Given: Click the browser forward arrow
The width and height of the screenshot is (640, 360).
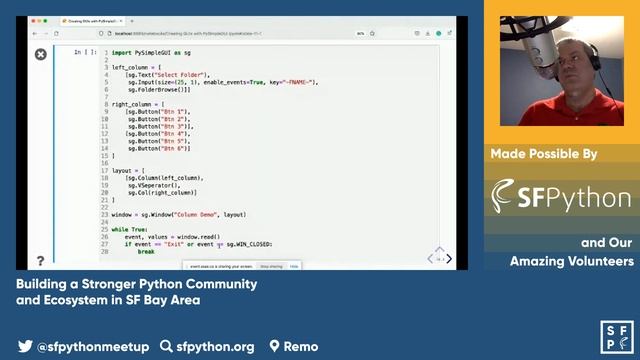Looking at the screenshot, I should pos(46,33).
